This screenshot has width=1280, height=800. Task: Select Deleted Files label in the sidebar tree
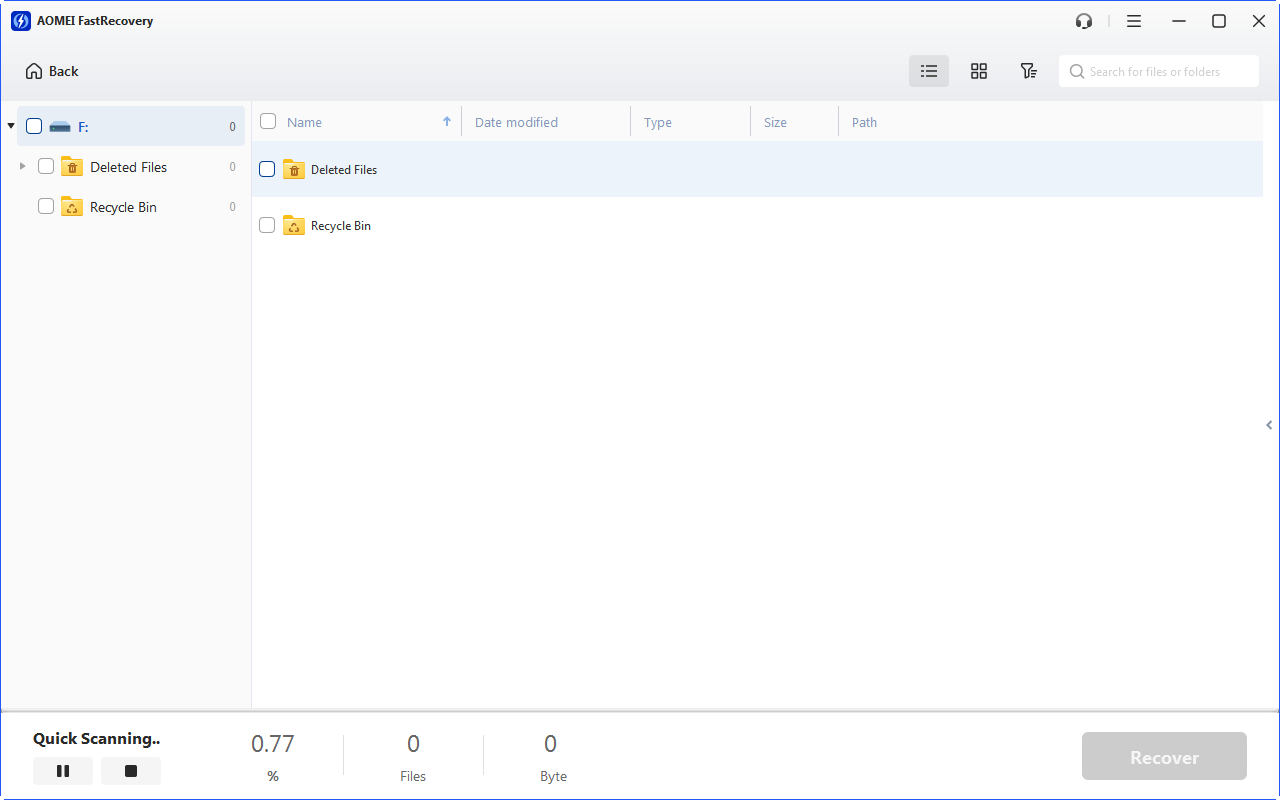pyautogui.click(x=128, y=167)
